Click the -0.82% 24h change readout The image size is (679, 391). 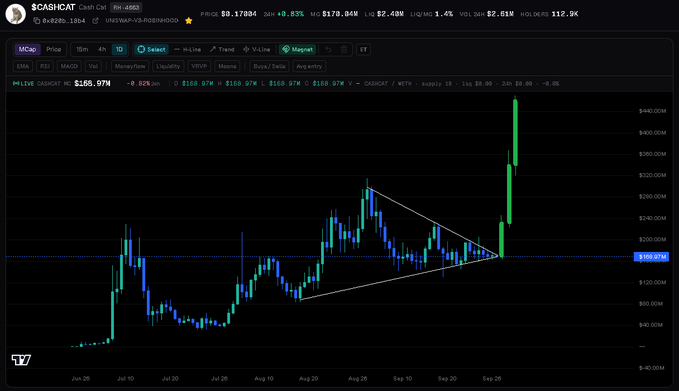pos(143,84)
